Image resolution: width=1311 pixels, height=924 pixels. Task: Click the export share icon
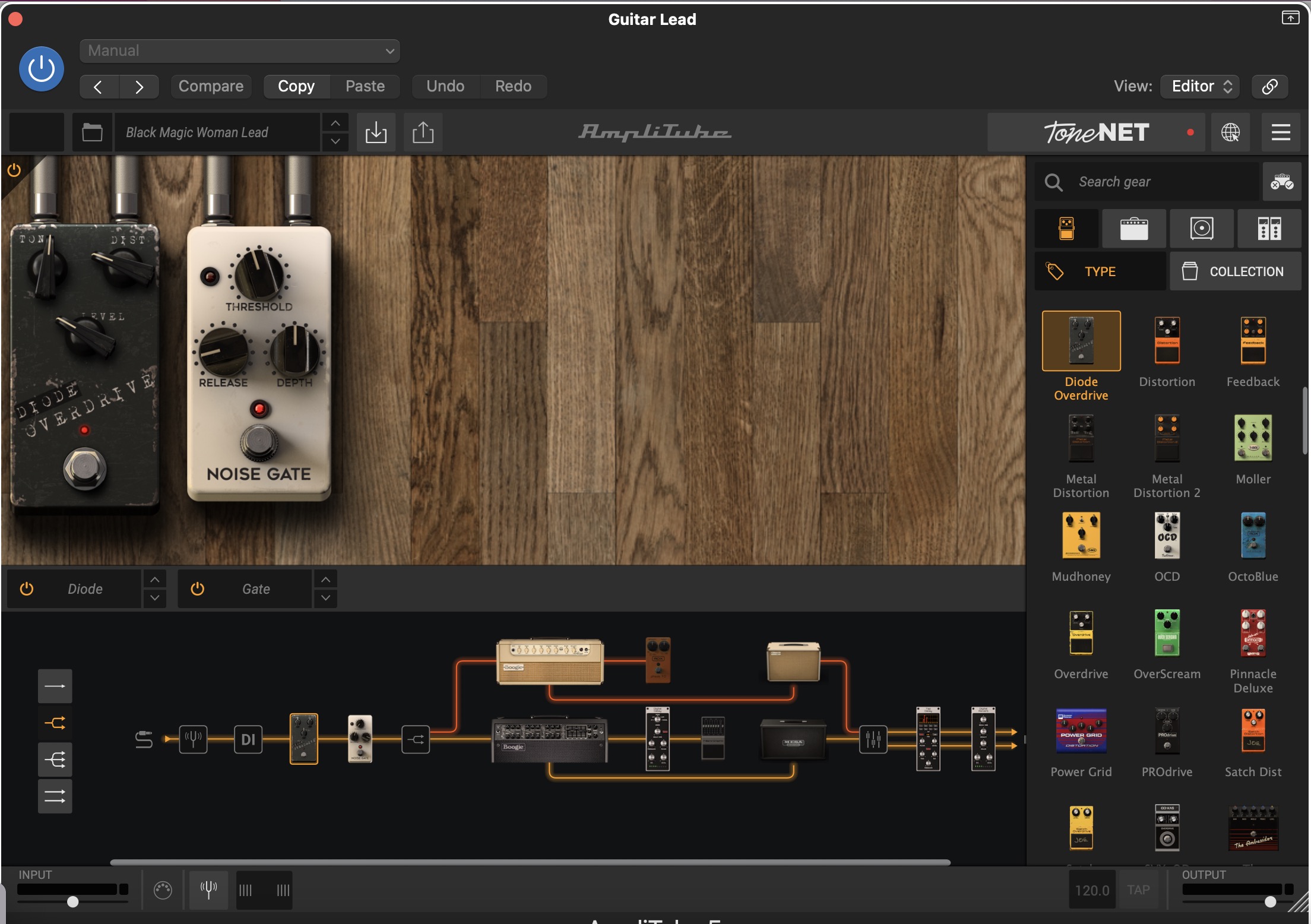click(423, 132)
